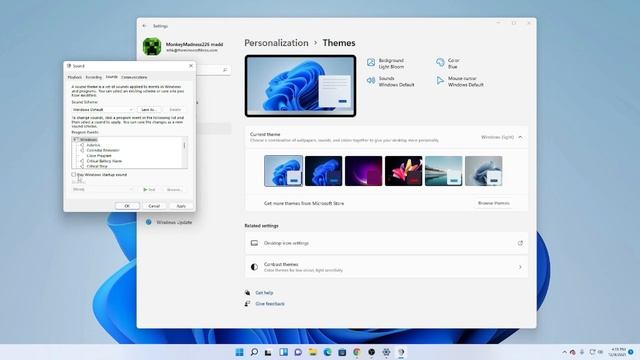Open the Sounds file dropdown showing (None)
This screenshot has width=640, height=360.
pyautogui.click(x=102, y=189)
